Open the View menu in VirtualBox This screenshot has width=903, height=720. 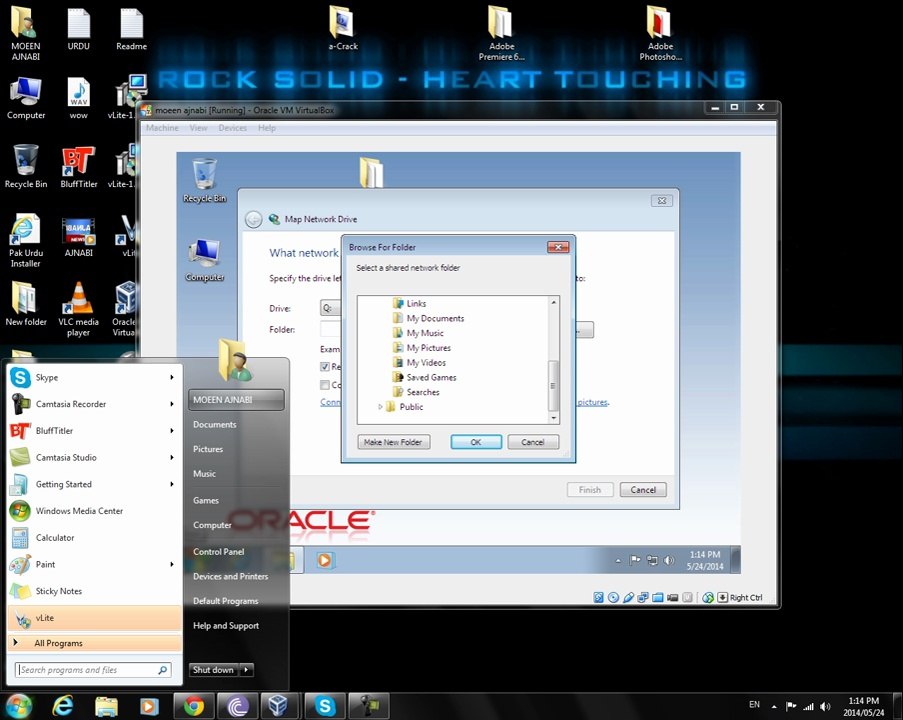tap(198, 128)
